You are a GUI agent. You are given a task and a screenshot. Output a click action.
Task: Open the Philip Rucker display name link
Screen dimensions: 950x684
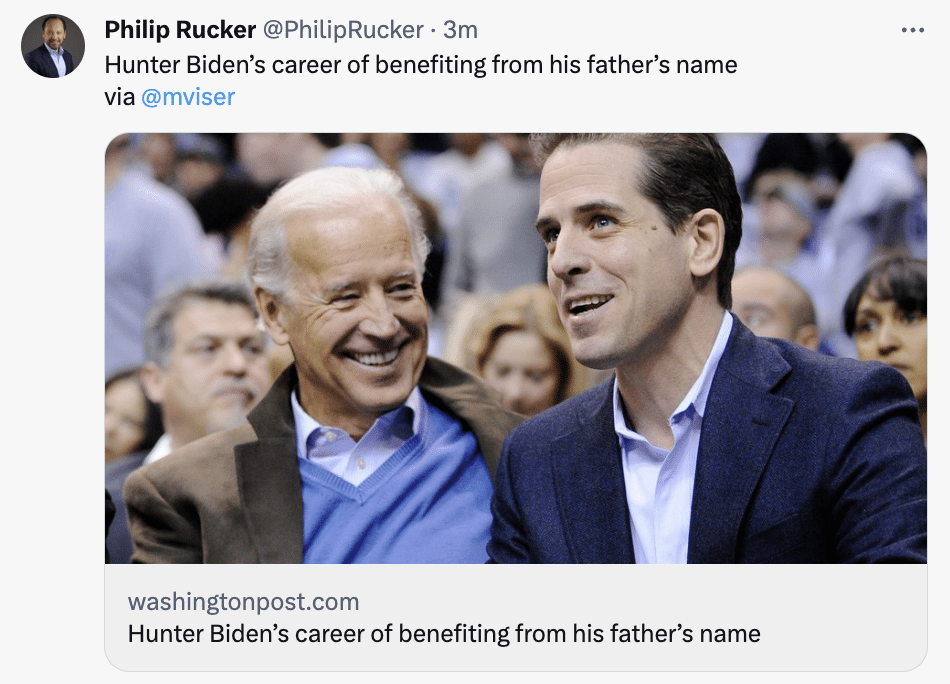[180, 31]
